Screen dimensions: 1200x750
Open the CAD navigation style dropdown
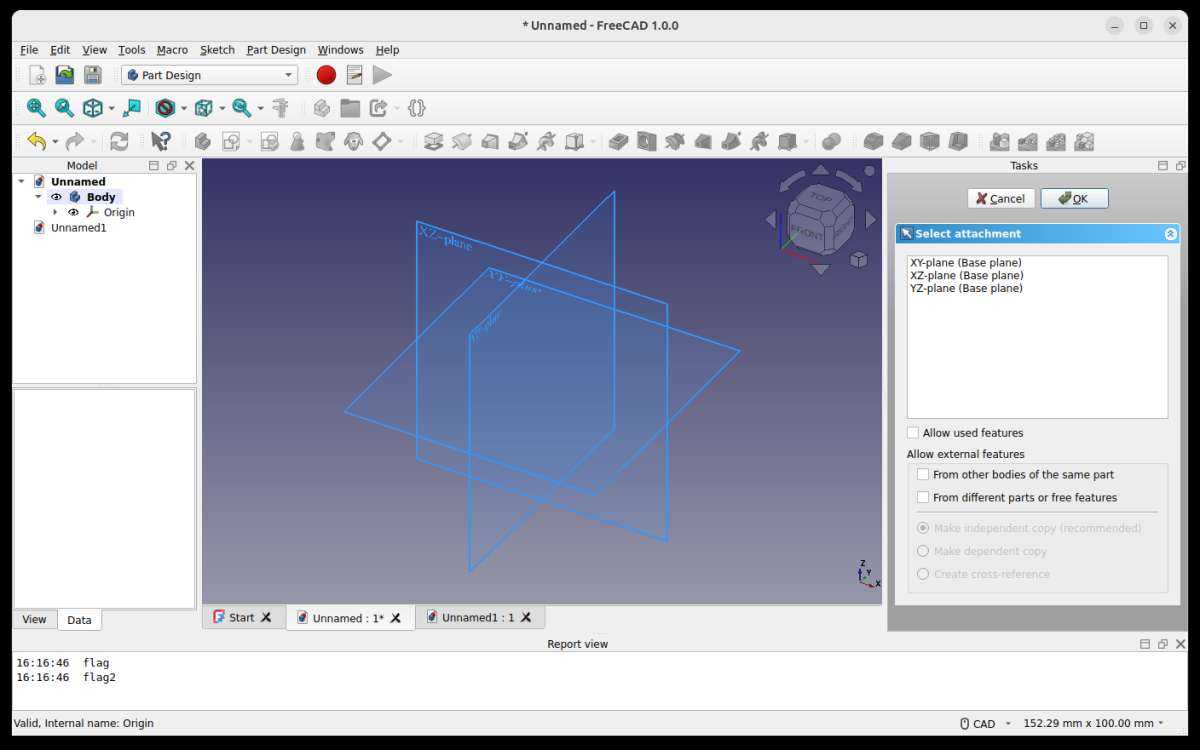coord(984,723)
